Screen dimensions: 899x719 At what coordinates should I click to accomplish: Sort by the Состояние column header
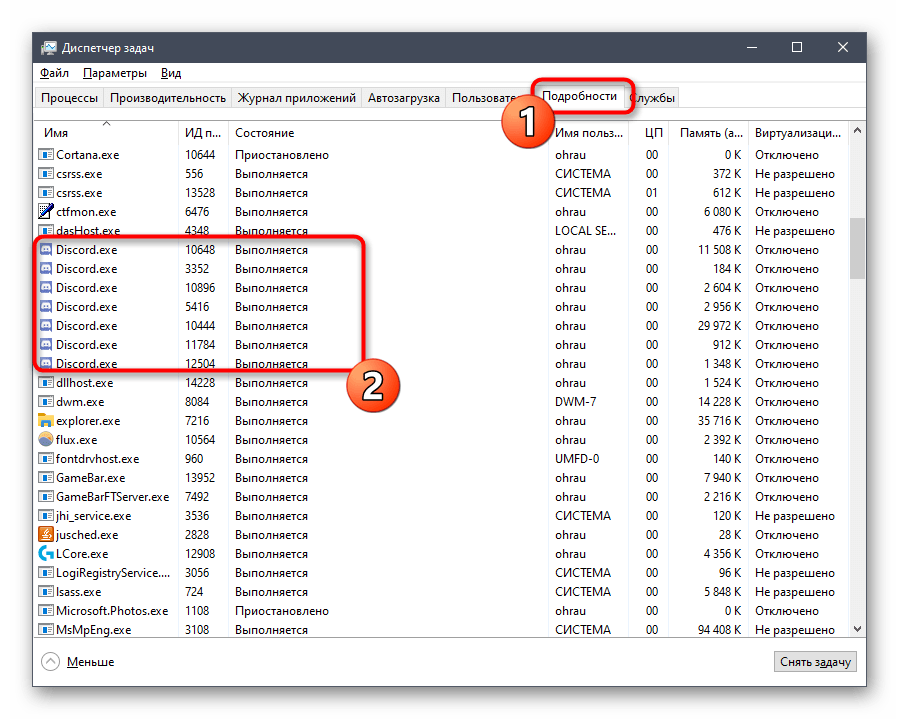(264, 133)
